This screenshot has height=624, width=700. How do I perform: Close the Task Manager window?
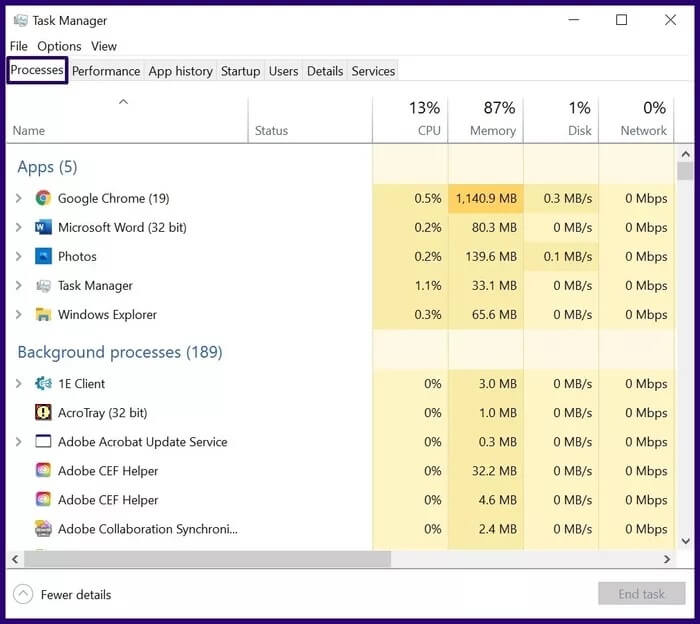point(670,20)
